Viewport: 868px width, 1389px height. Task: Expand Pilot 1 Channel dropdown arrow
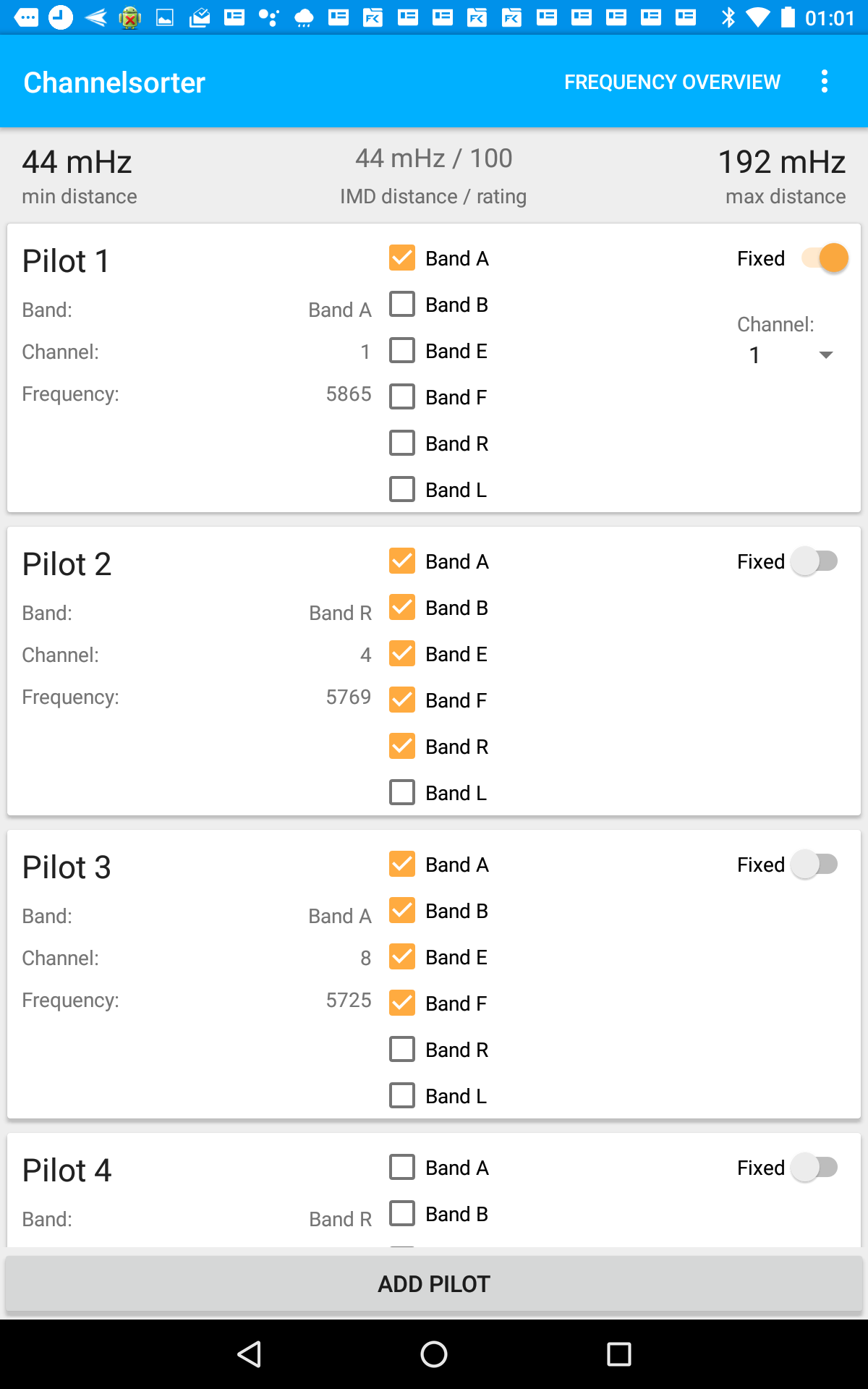point(825,354)
